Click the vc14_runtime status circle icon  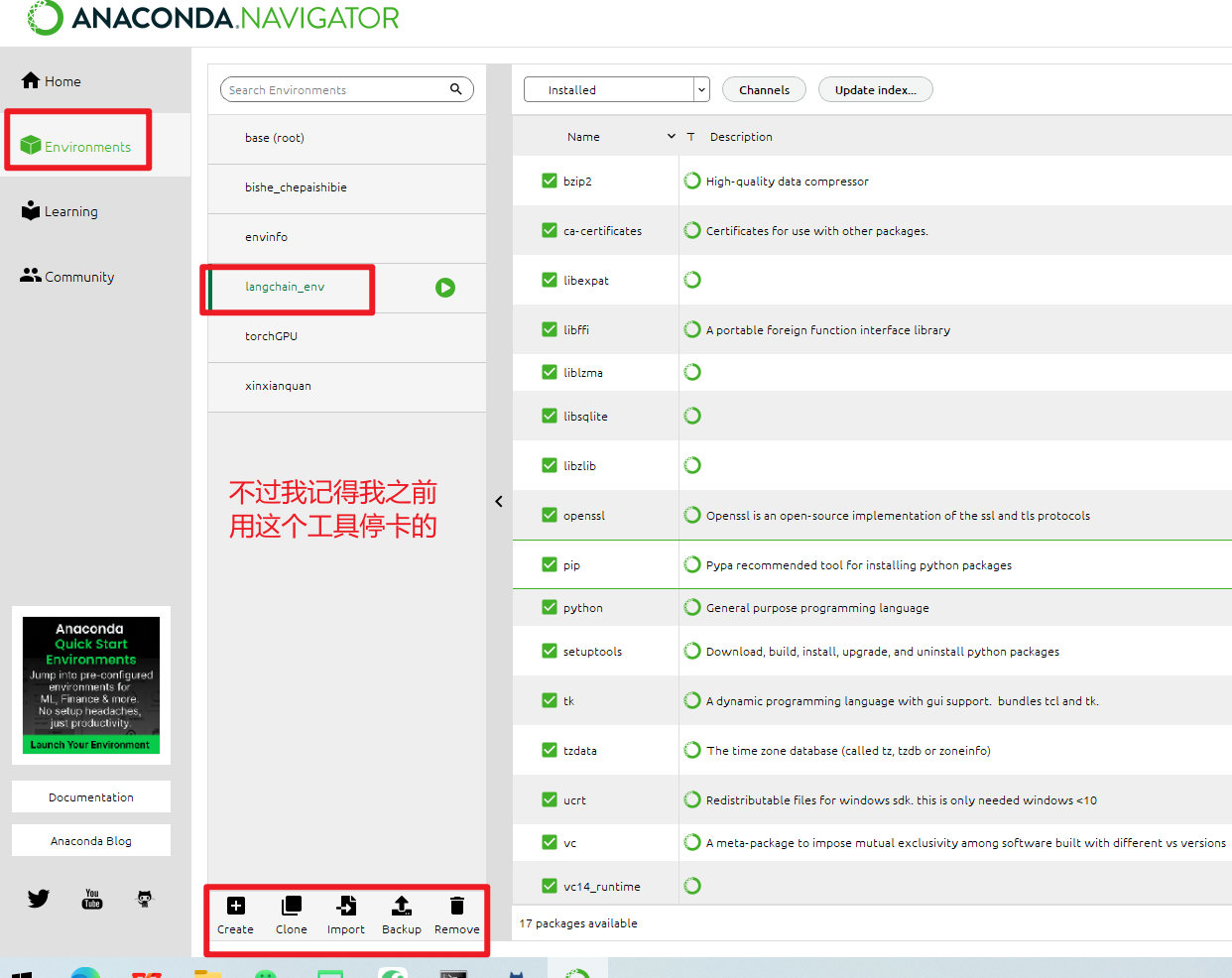692,886
